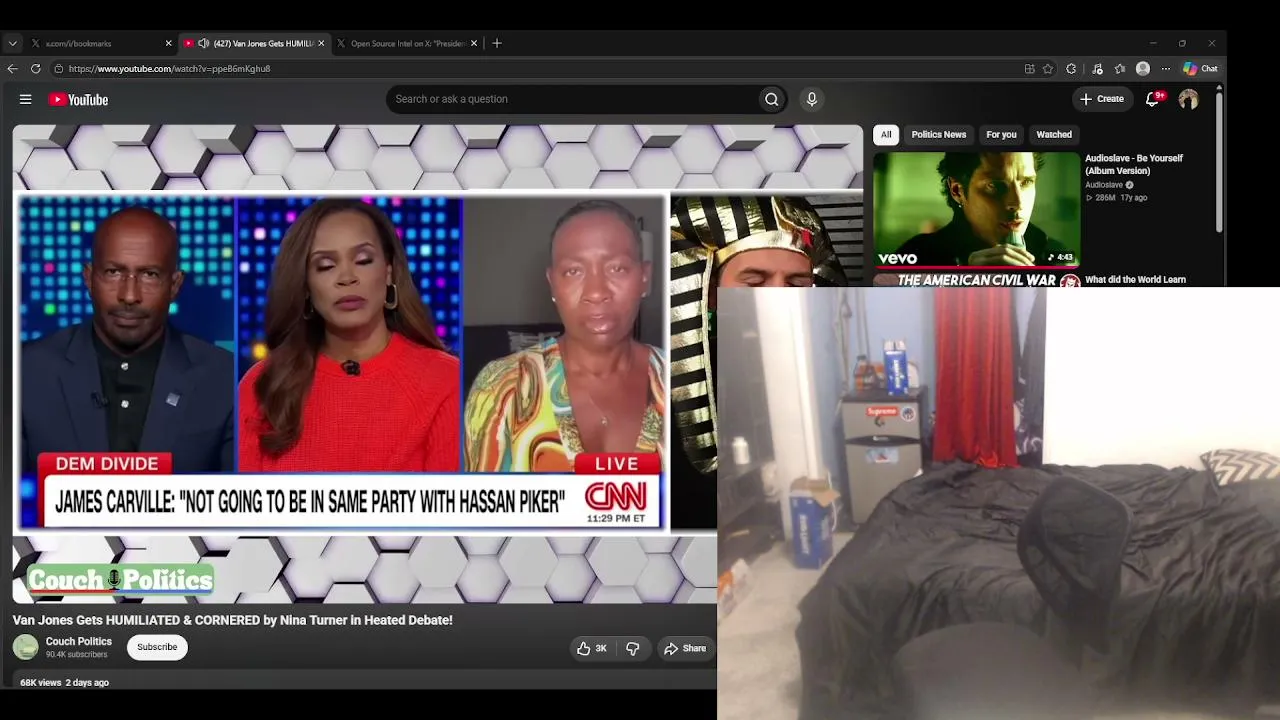Select the All filter chip

(886, 135)
